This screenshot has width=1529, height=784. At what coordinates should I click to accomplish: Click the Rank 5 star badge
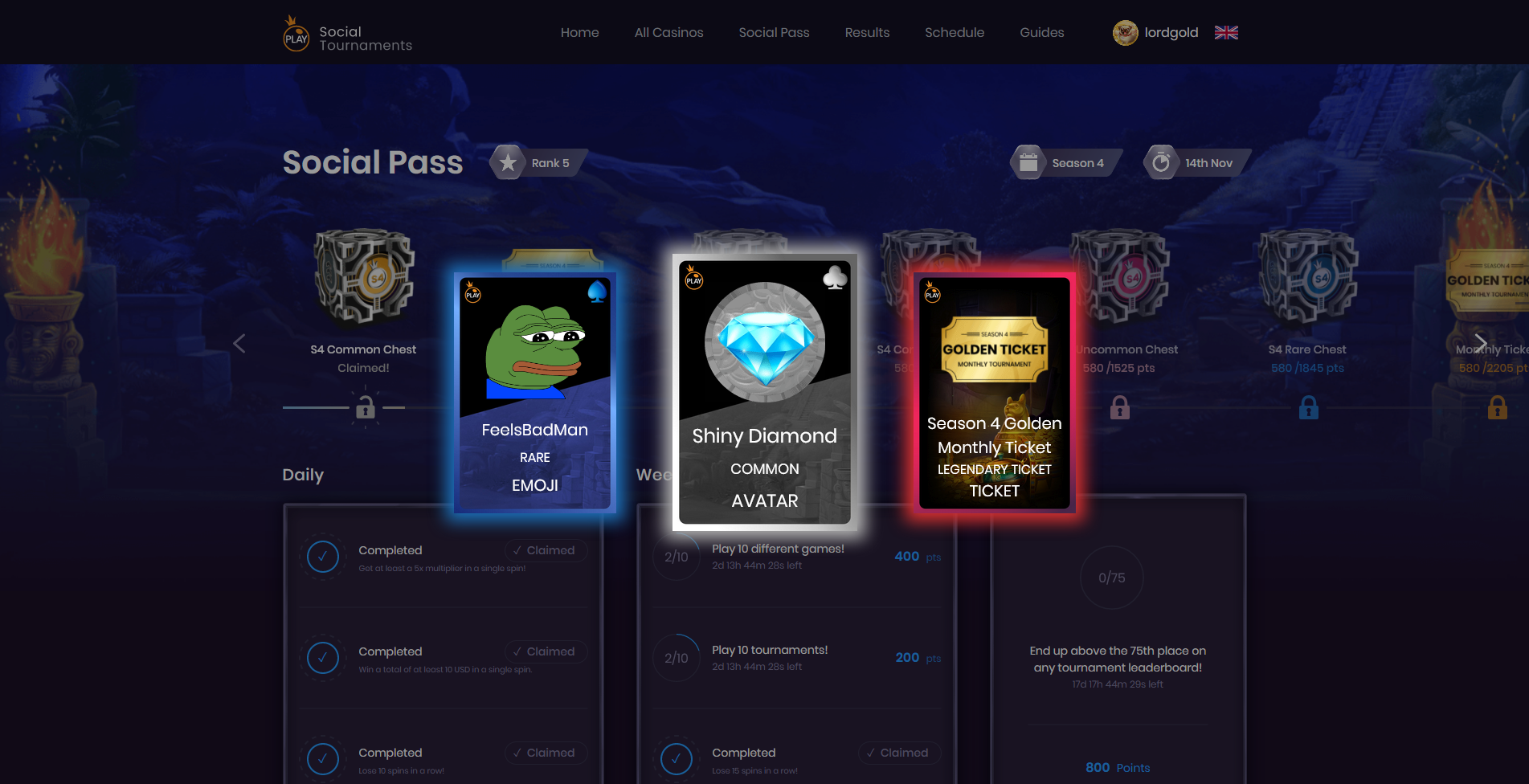coord(508,163)
